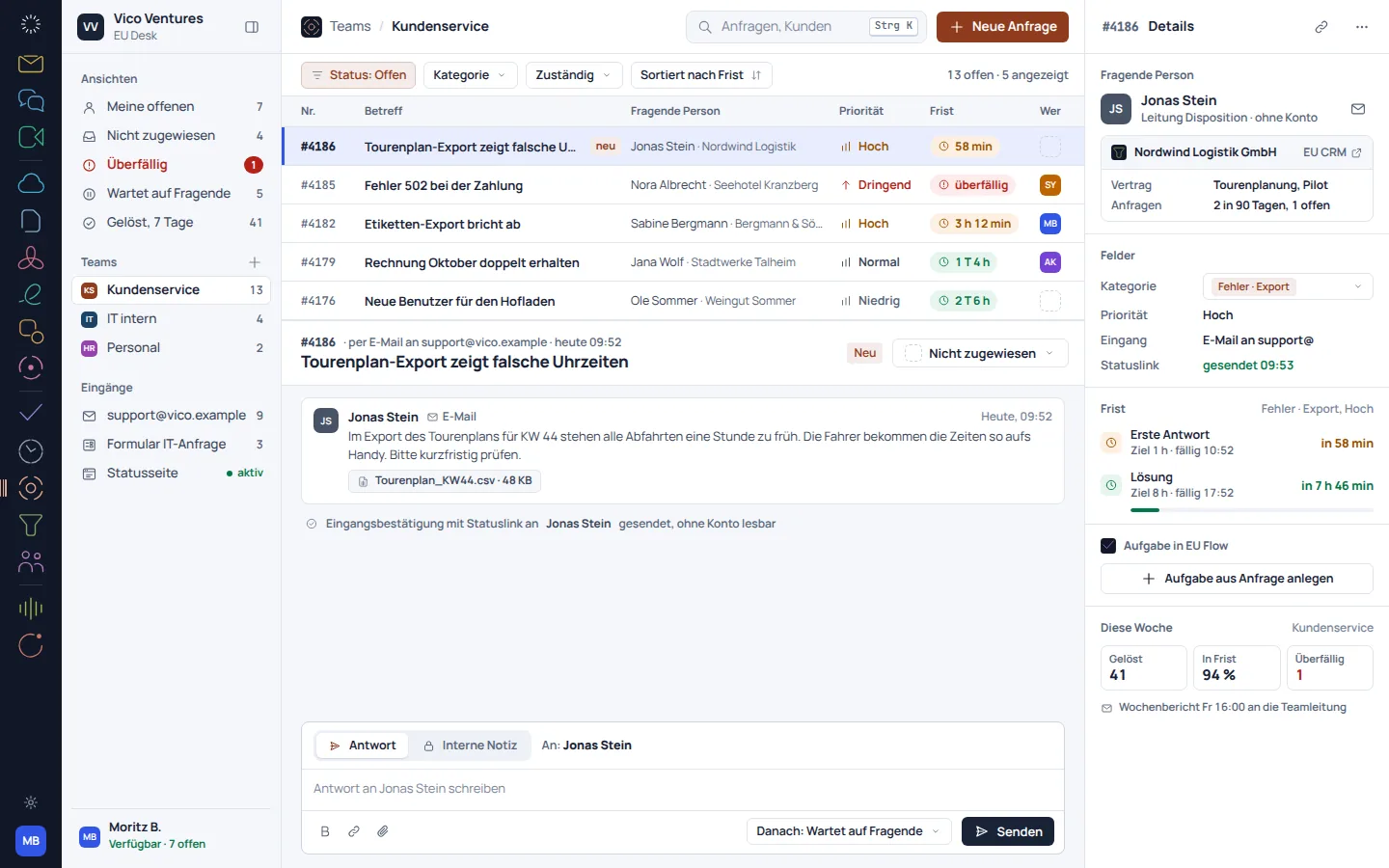1389x868 pixels.
Task: Open the more options menu in Details
Action: [1362, 27]
